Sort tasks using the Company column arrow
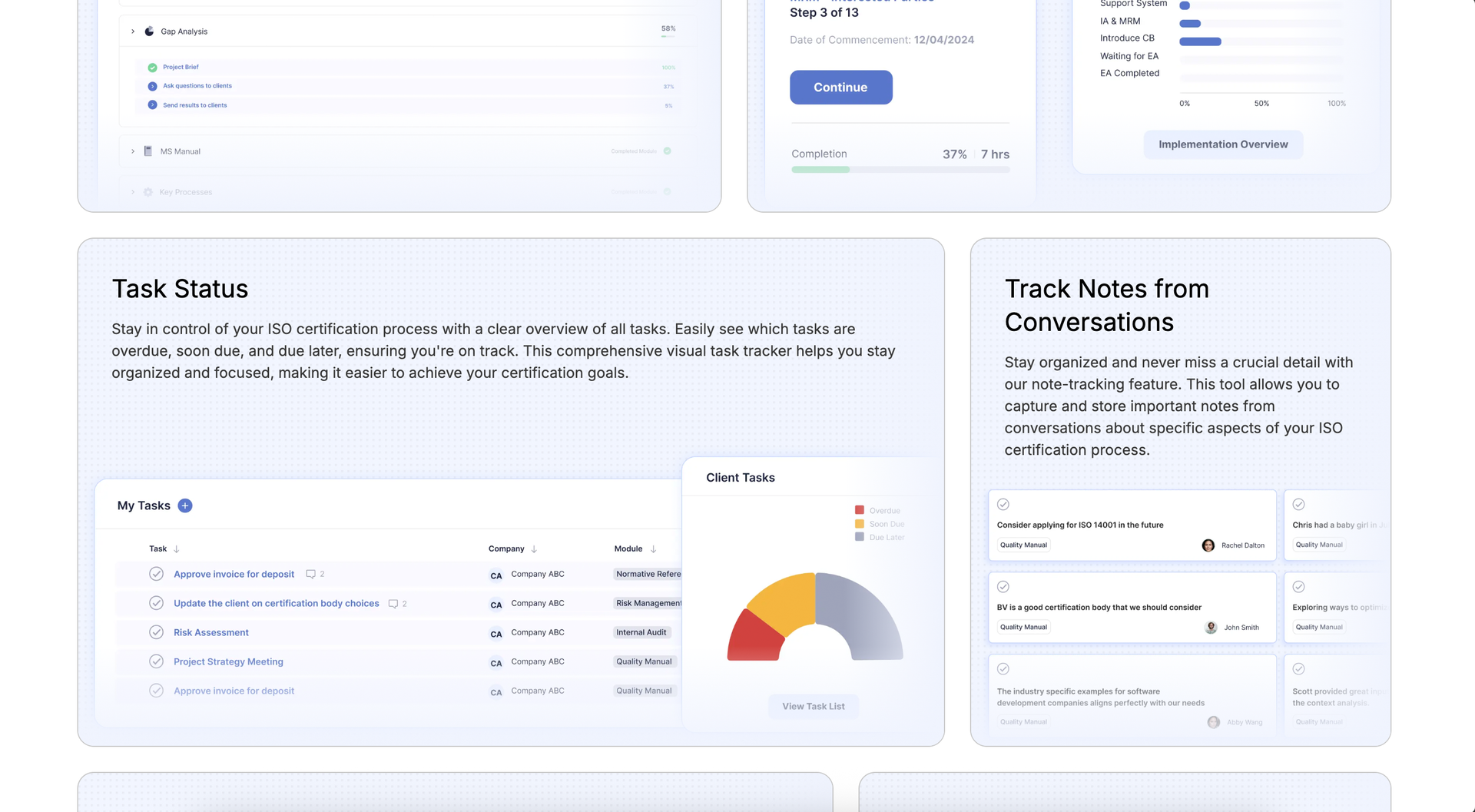 point(534,549)
